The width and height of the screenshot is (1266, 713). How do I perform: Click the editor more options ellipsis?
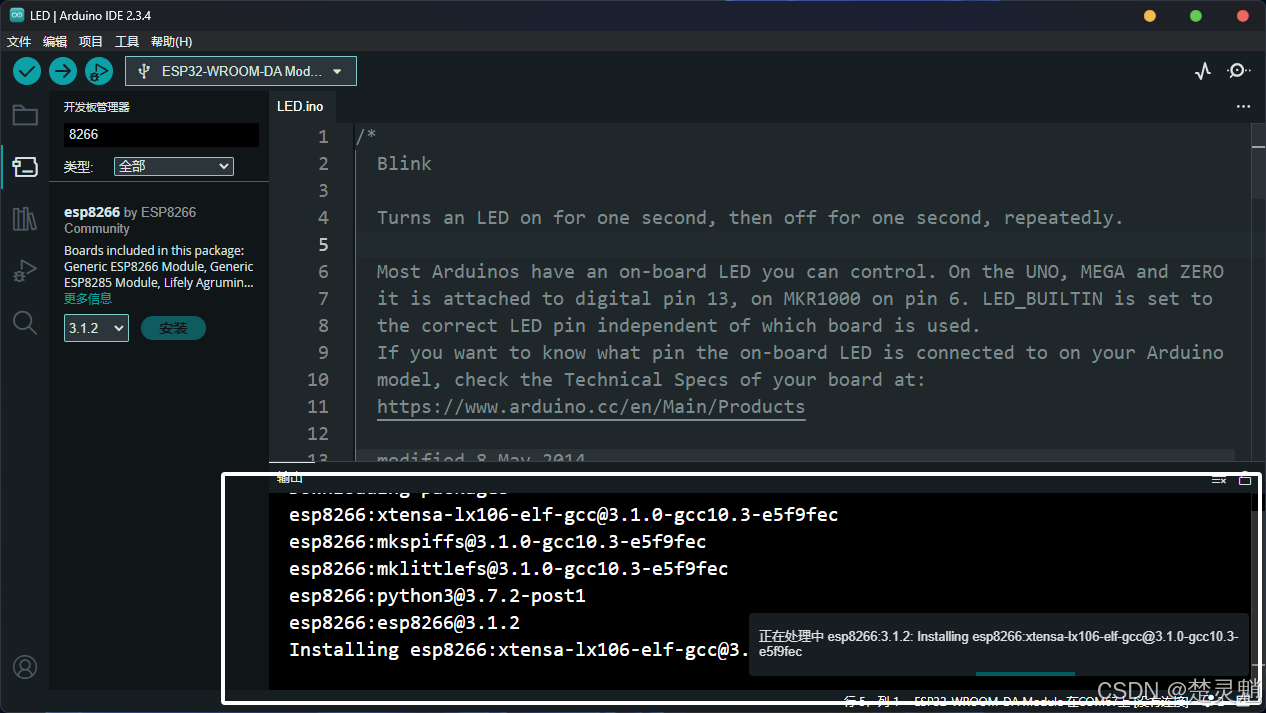point(1243,106)
